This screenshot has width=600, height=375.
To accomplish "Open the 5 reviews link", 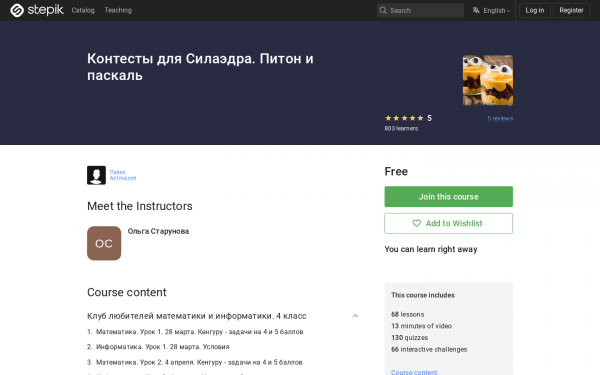I will pos(500,119).
